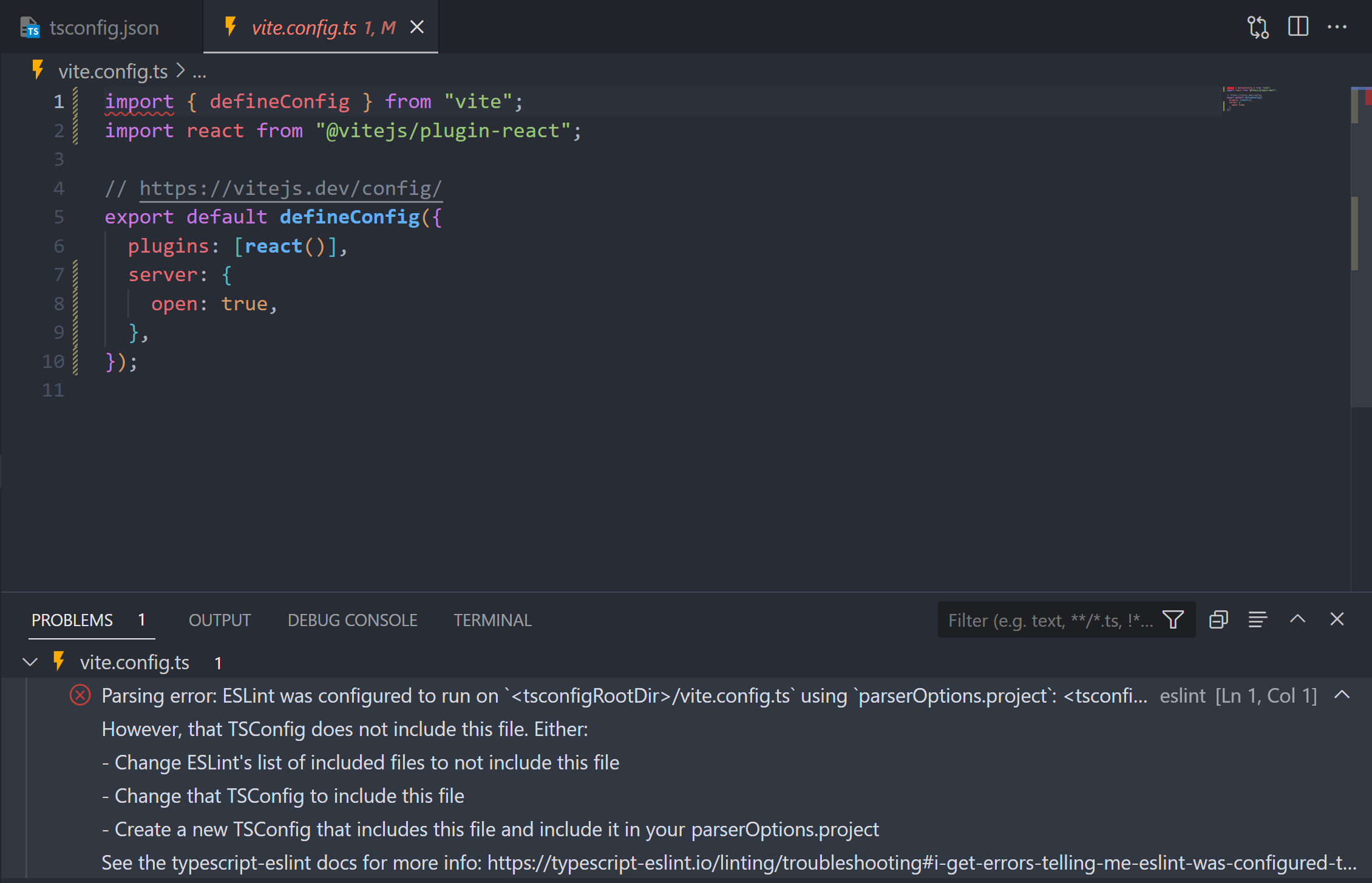Viewport: 1372px width, 883px height.
Task: Maximize the panel with up chevron
Action: pos(1297,619)
